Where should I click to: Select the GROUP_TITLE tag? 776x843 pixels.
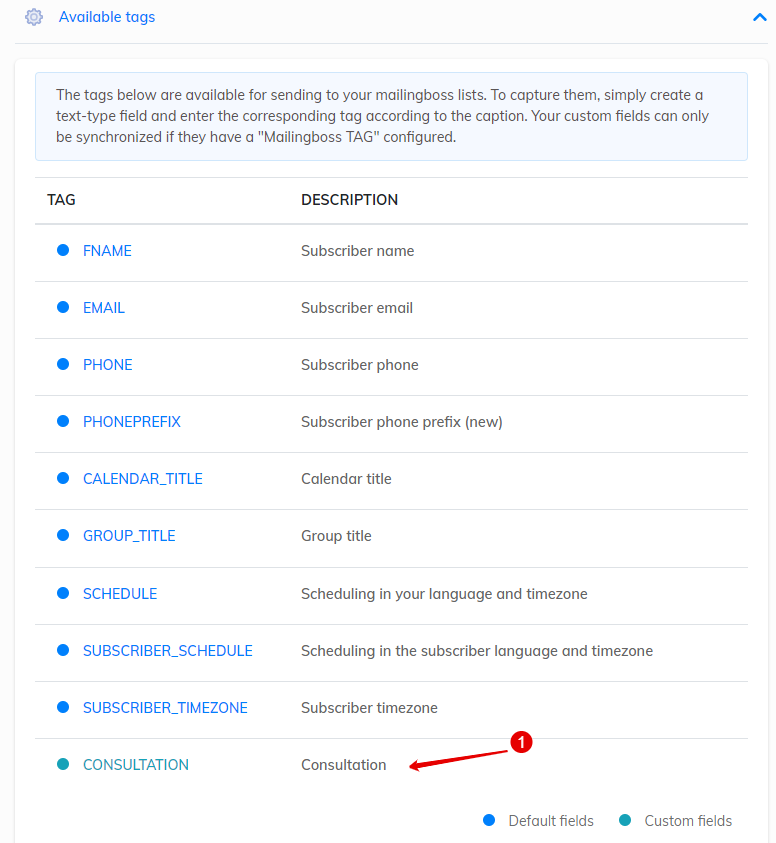click(129, 536)
